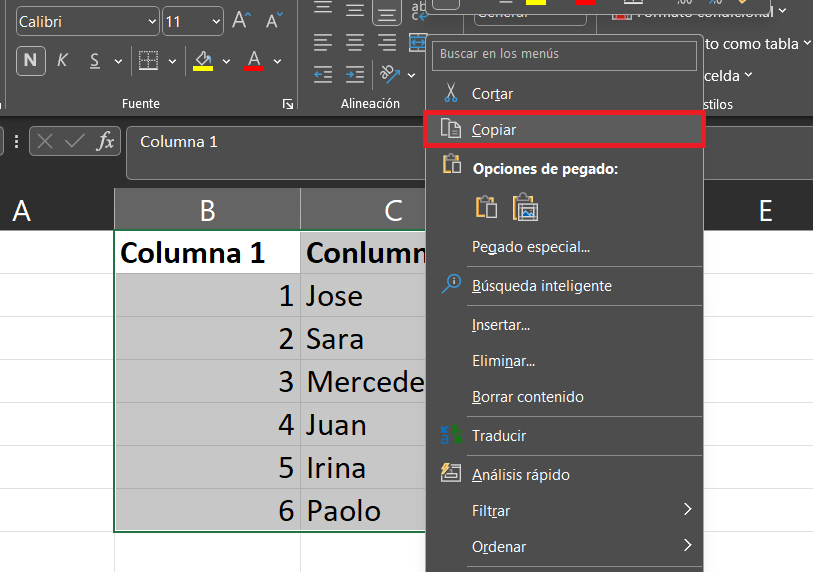Click the cell containing Sara
The height and width of the screenshot is (572, 813).
[363, 339]
